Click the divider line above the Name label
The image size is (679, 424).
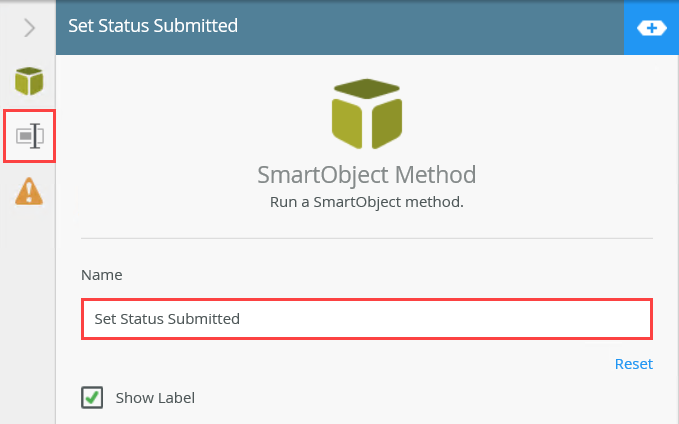pyautogui.click(x=366, y=238)
